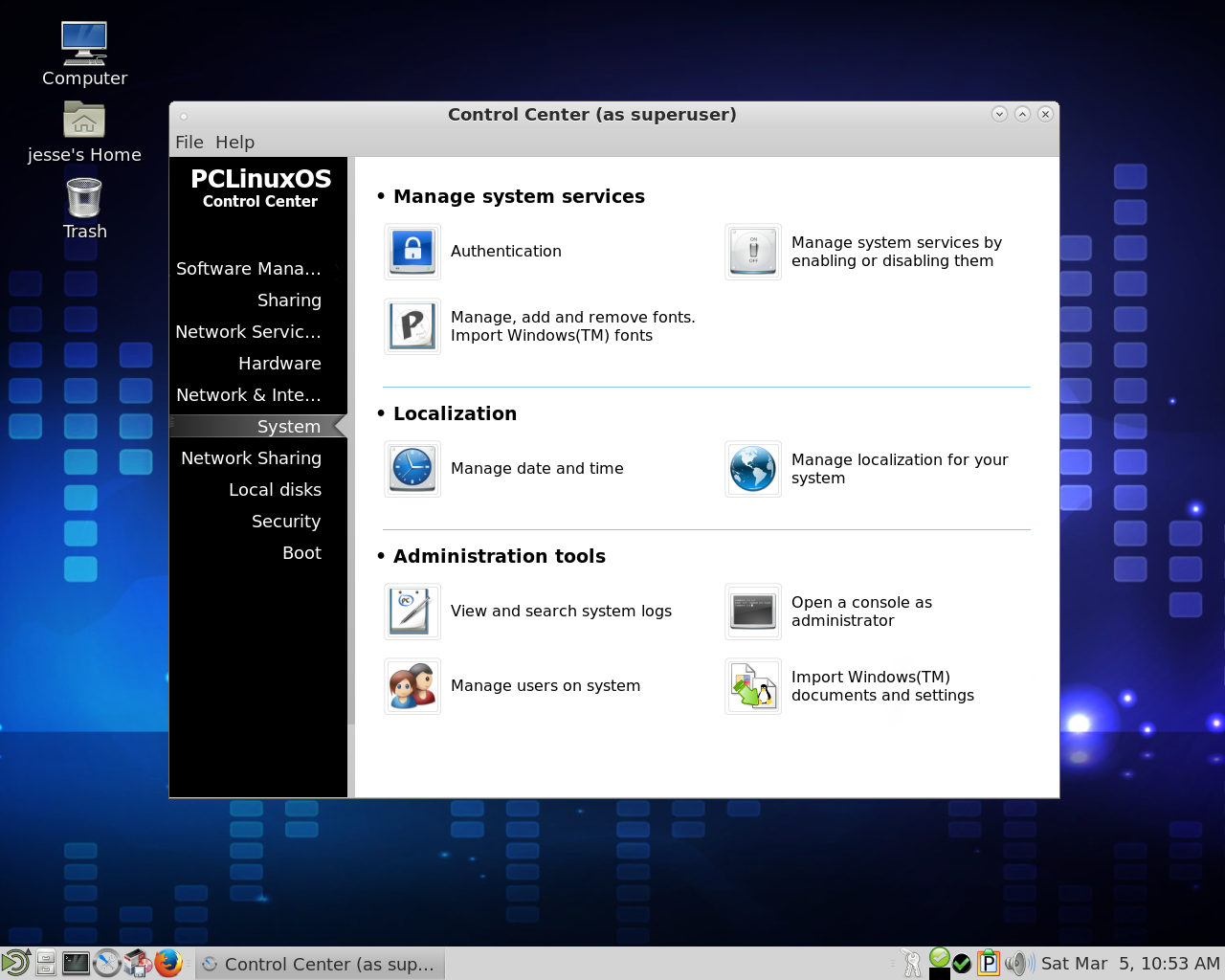This screenshot has width=1225, height=980.
Task: Open the administrator console icon
Action: point(753,612)
